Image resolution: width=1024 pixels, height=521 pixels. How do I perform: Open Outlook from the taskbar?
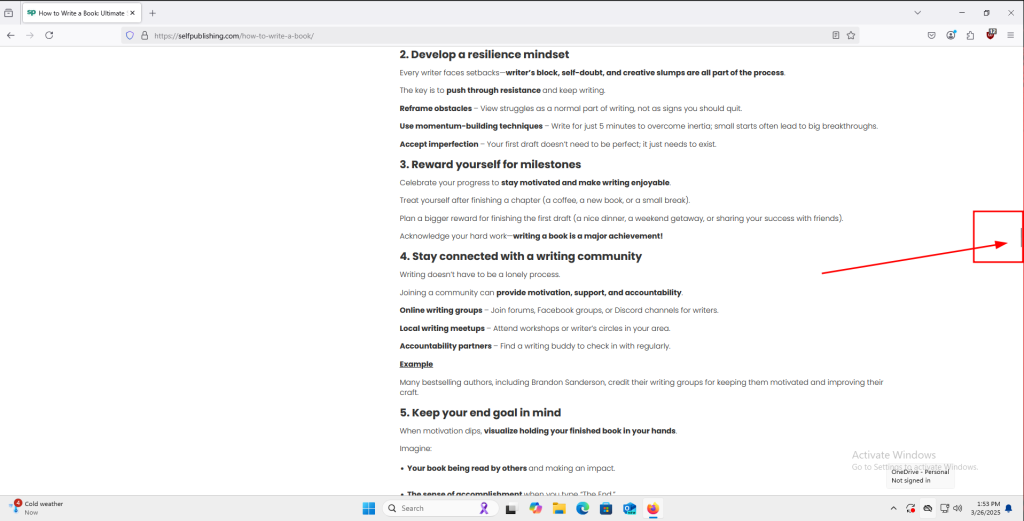coord(630,508)
